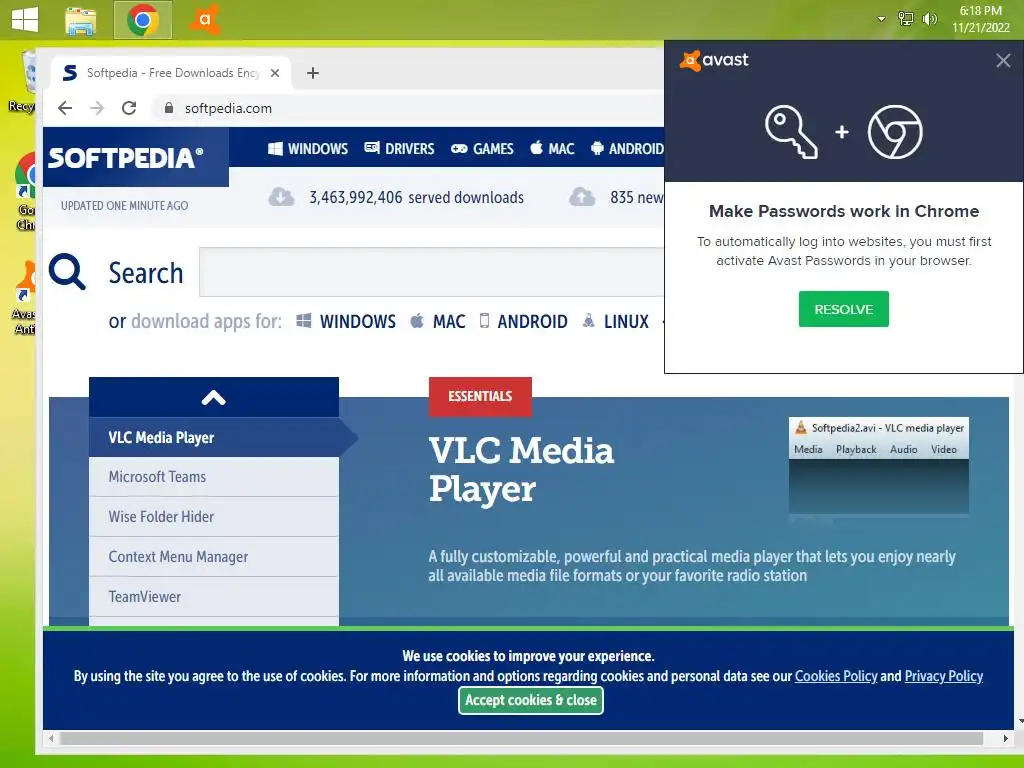Click the up chevron above app list

pos(214,397)
